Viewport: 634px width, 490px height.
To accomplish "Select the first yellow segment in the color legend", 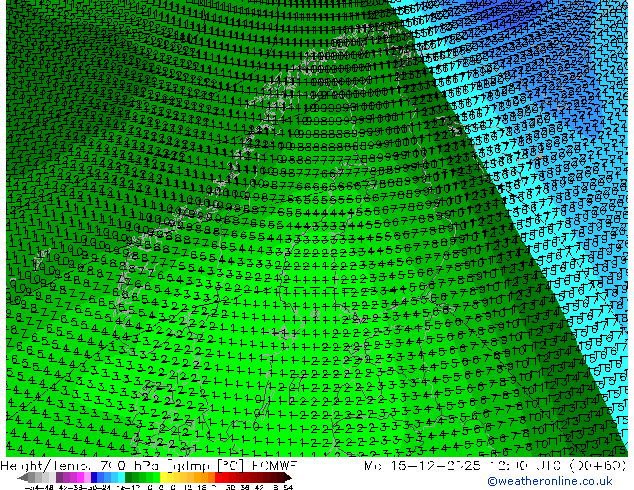I will [x=163, y=477].
